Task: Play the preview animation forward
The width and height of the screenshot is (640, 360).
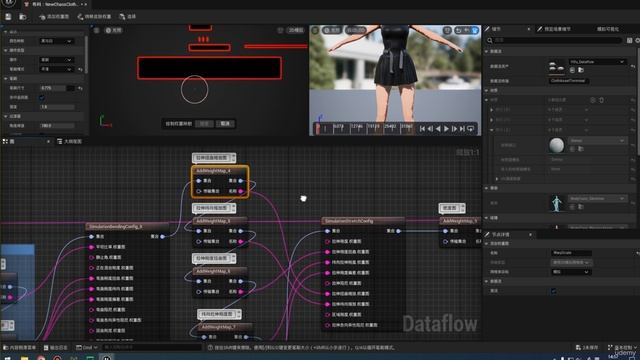Action: pyautogui.click(x=446, y=129)
